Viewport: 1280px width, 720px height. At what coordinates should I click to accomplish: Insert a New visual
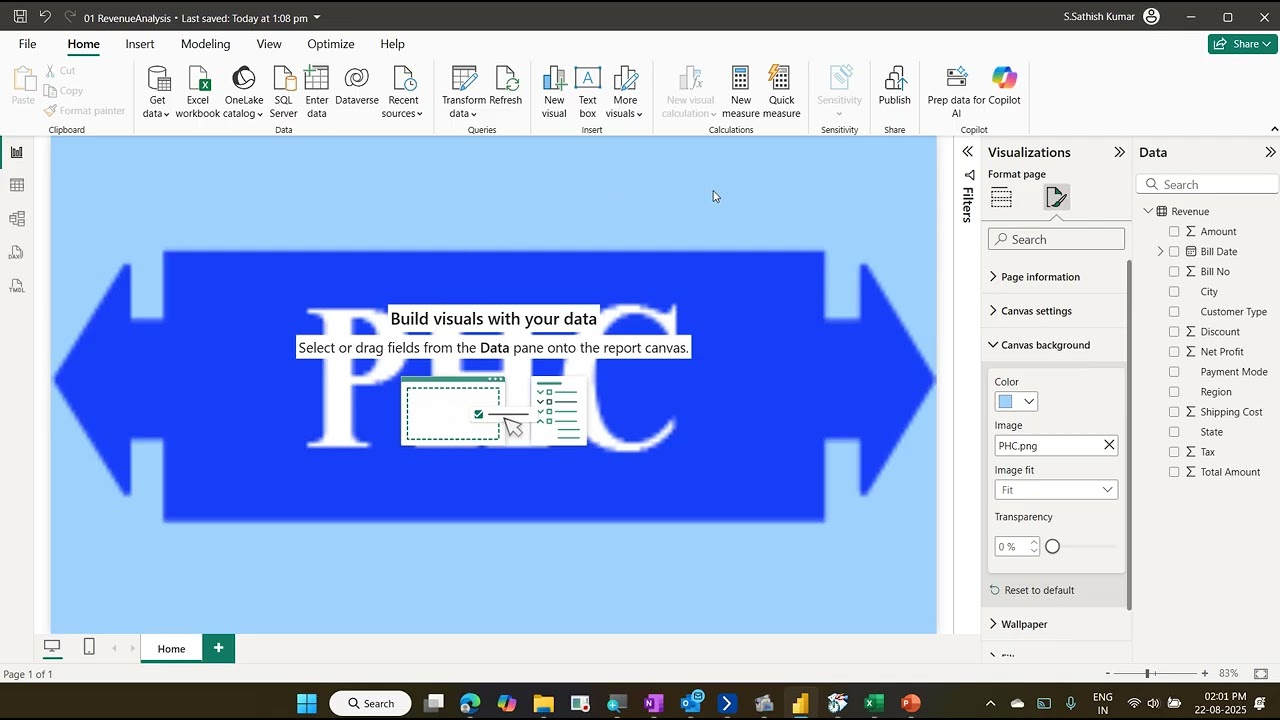click(x=554, y=92)
